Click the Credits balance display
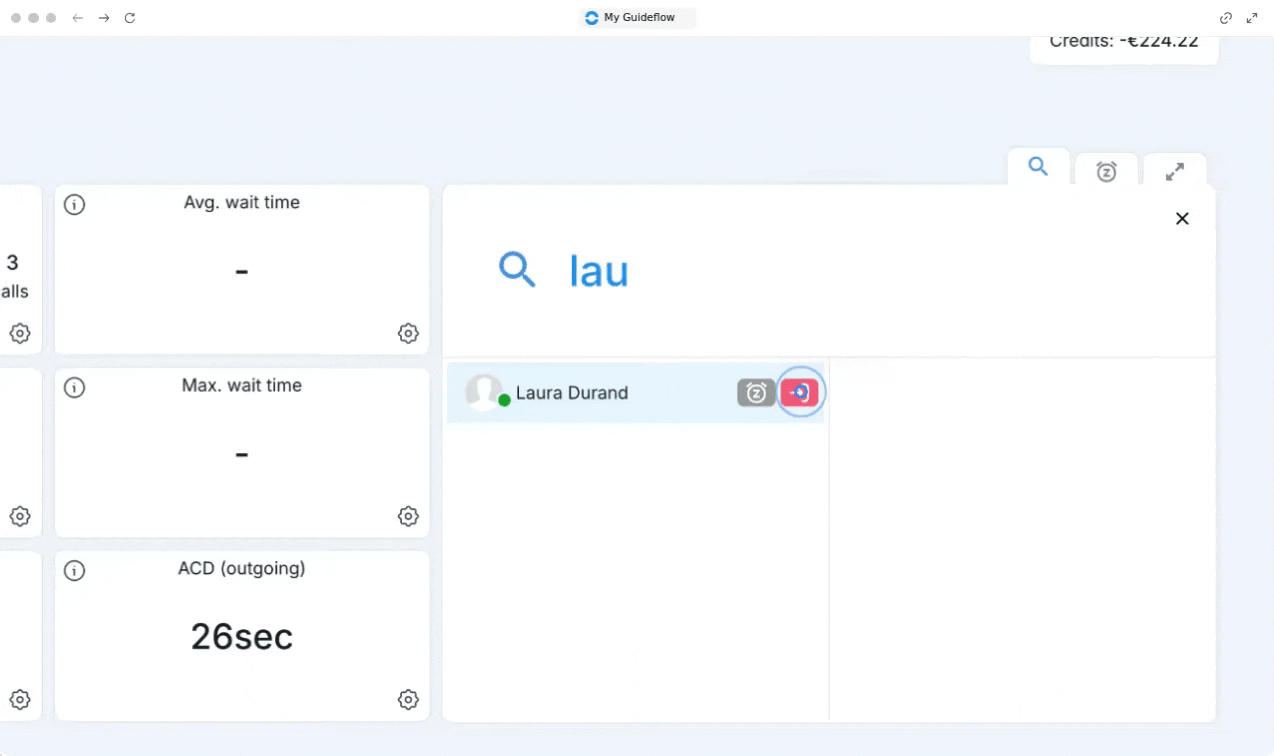 tap(1124, 44)
